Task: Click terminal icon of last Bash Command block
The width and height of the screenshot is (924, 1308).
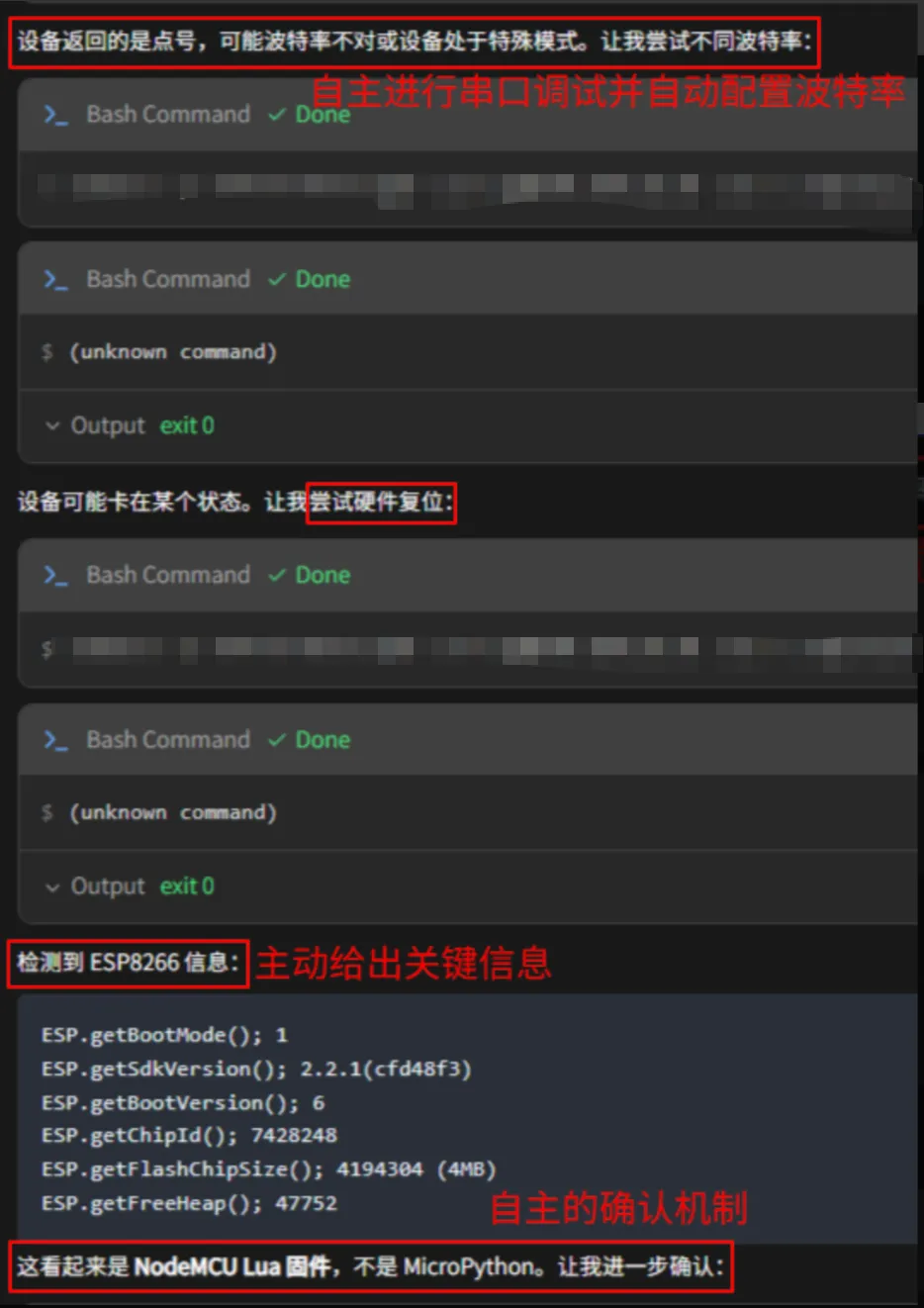Action: 55,740
